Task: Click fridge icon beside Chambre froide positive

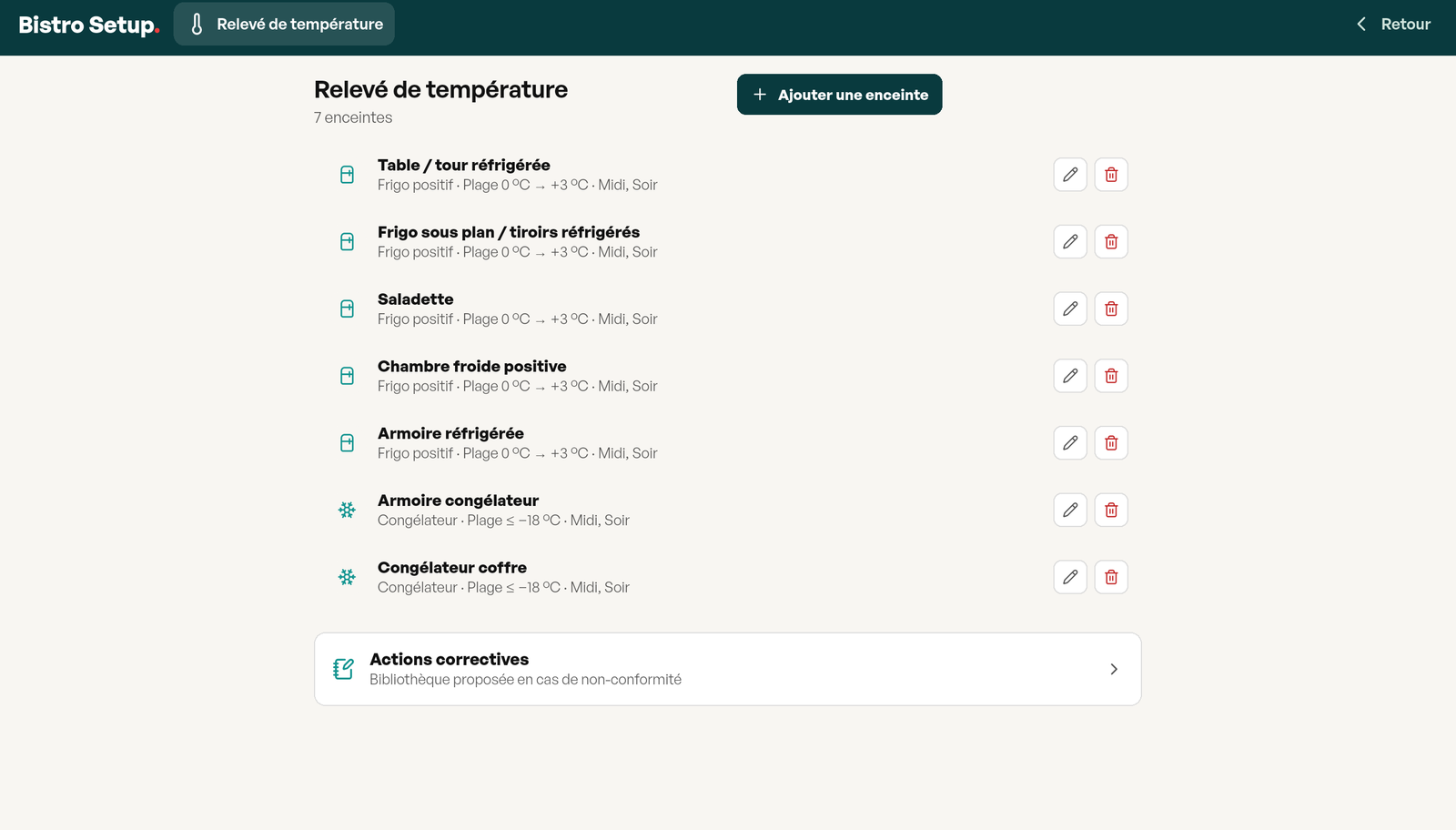Action: [x=347, y=376]
